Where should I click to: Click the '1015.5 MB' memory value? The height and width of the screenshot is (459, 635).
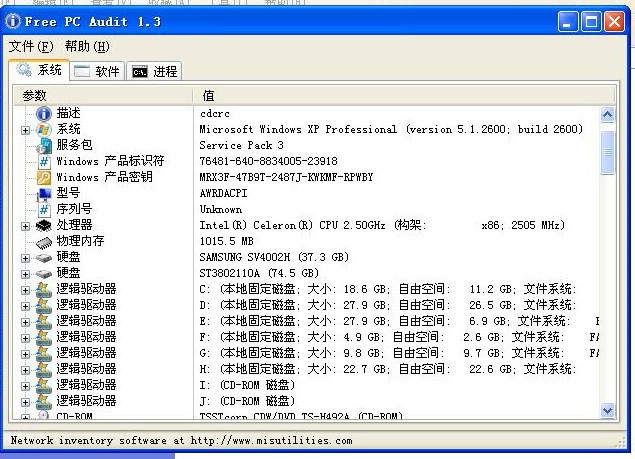[x=226, y=241]
